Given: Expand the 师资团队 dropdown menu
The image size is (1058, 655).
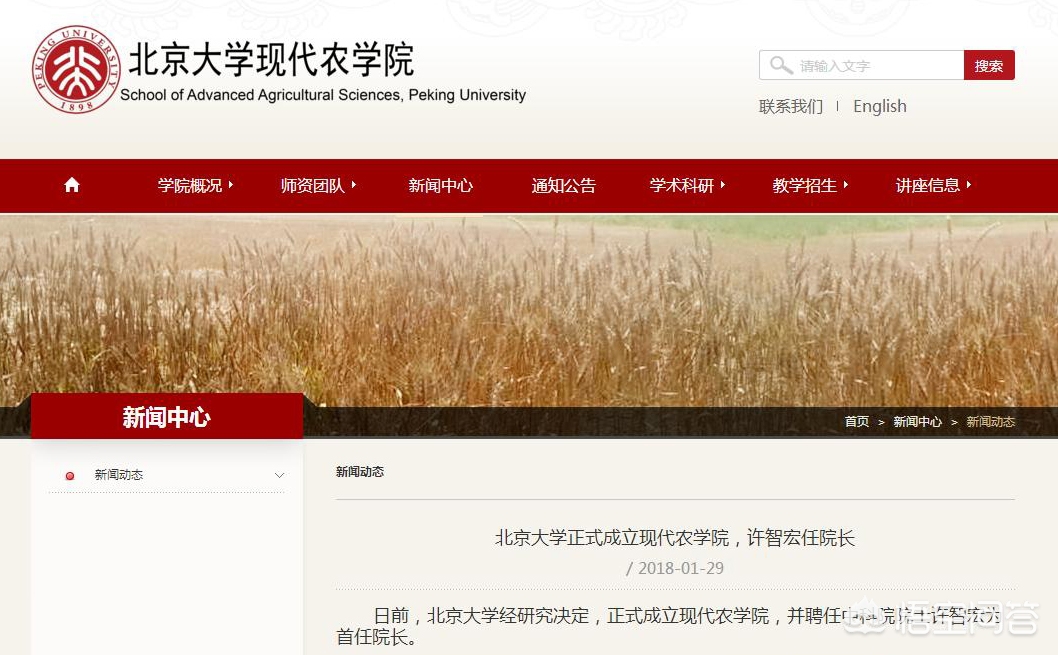Looking at the screenshot, I should [312, 185].
